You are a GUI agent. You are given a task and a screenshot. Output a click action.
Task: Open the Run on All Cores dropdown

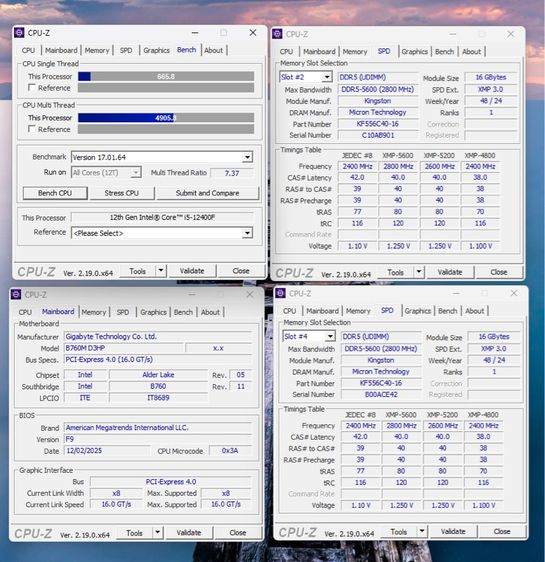135,173
